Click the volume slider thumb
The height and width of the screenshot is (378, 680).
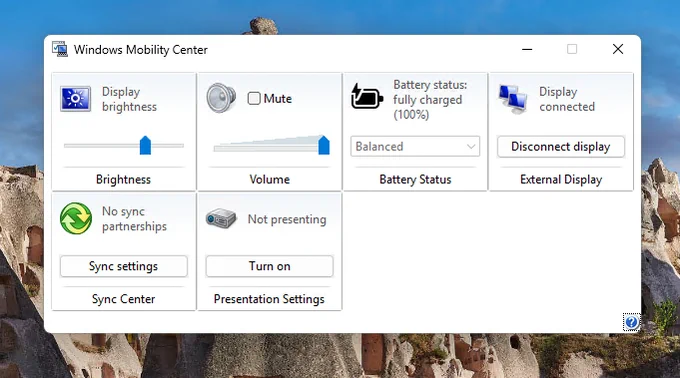pos(324,145)
